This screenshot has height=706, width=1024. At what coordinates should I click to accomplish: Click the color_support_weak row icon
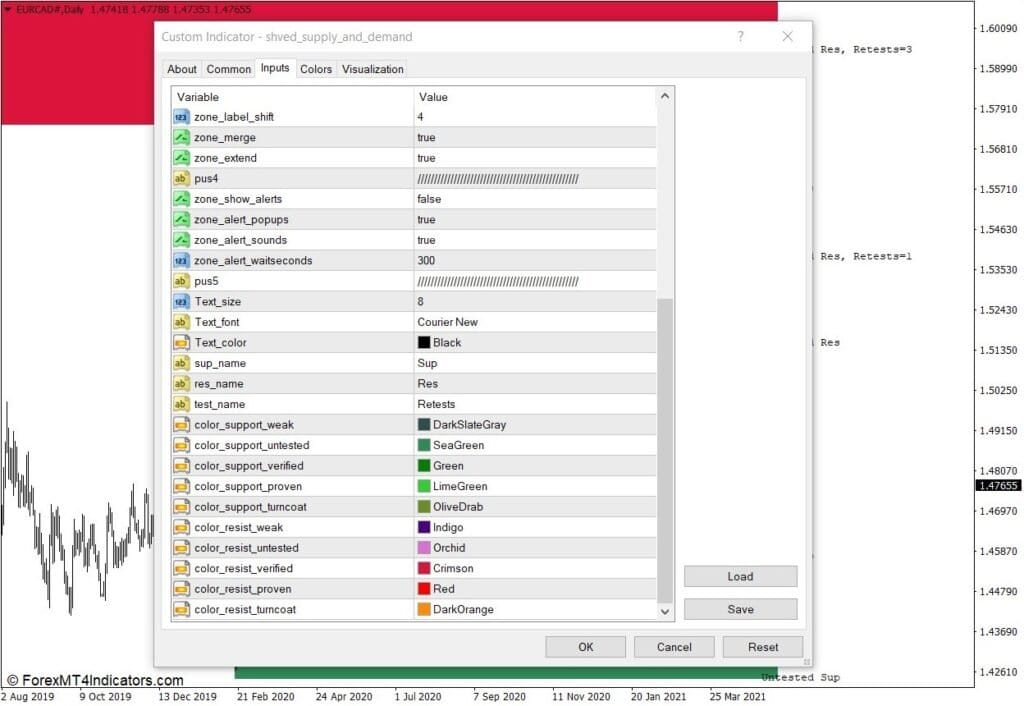click(181, 425)
